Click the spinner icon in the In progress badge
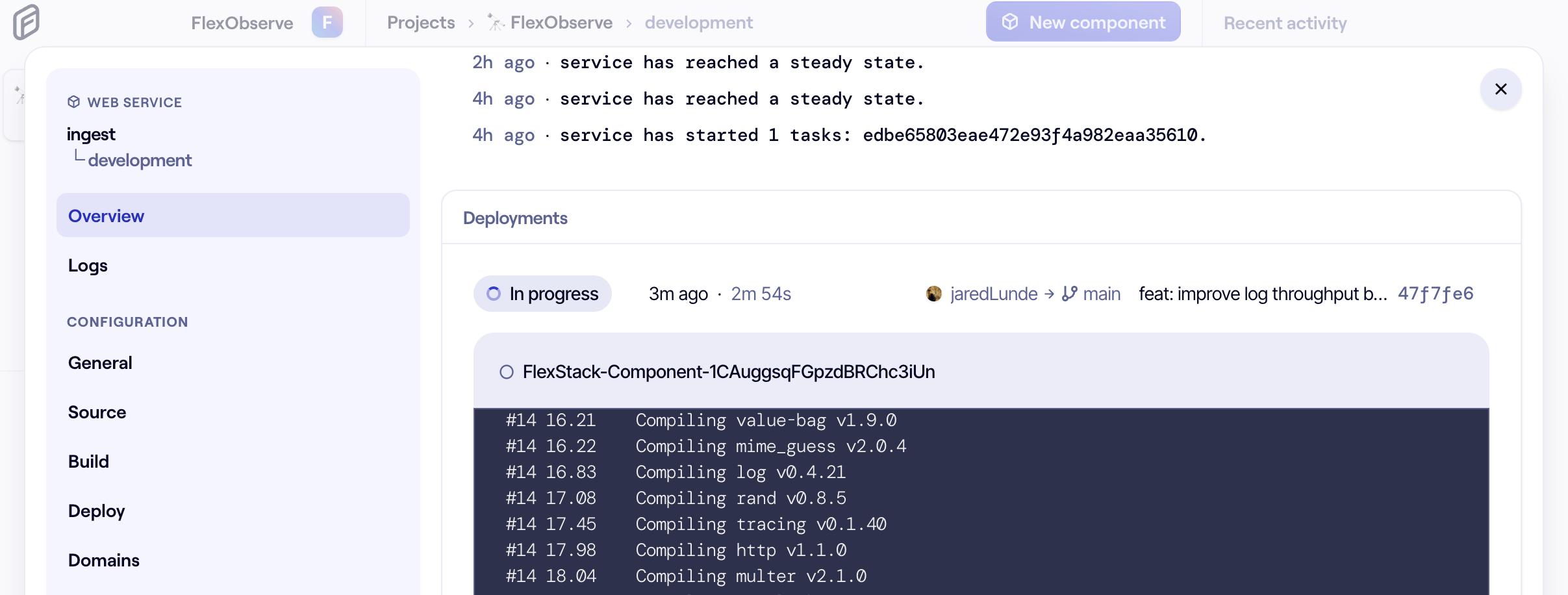This screenshot has height=595, width=1568. (494, 294)
